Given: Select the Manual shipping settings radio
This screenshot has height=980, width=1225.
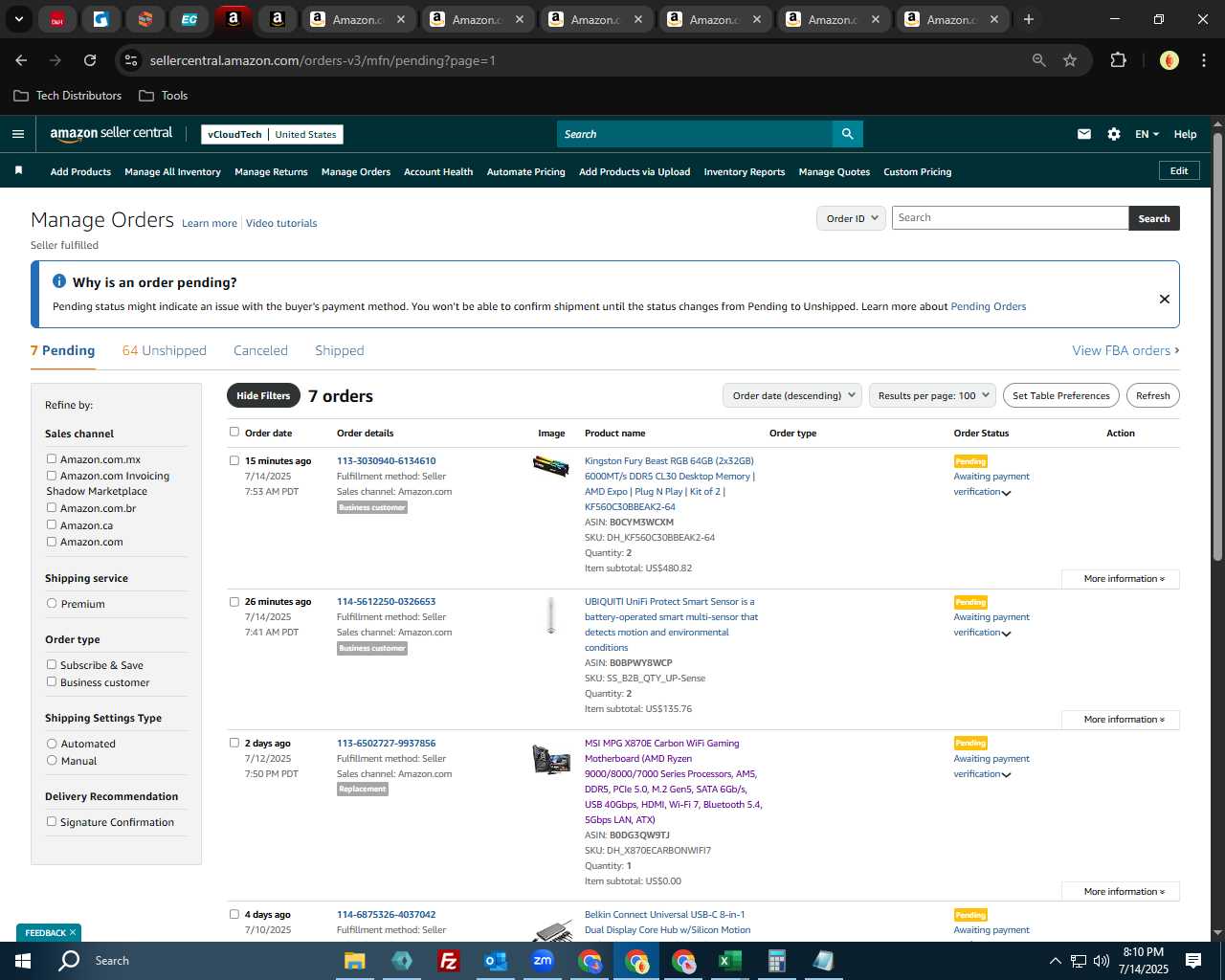Looking at the screenshot, I should point(52,761).
